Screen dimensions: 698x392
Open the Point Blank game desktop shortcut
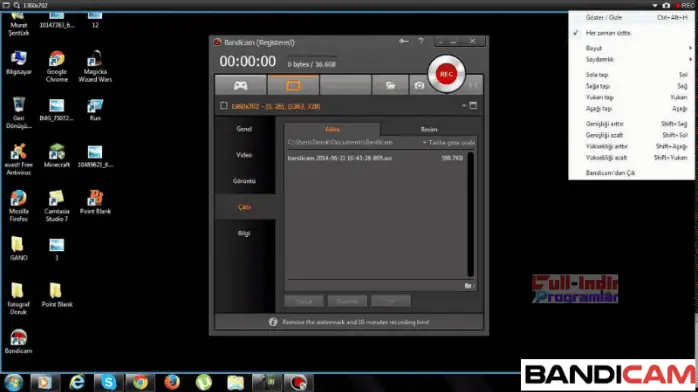[x=95, y=202]
